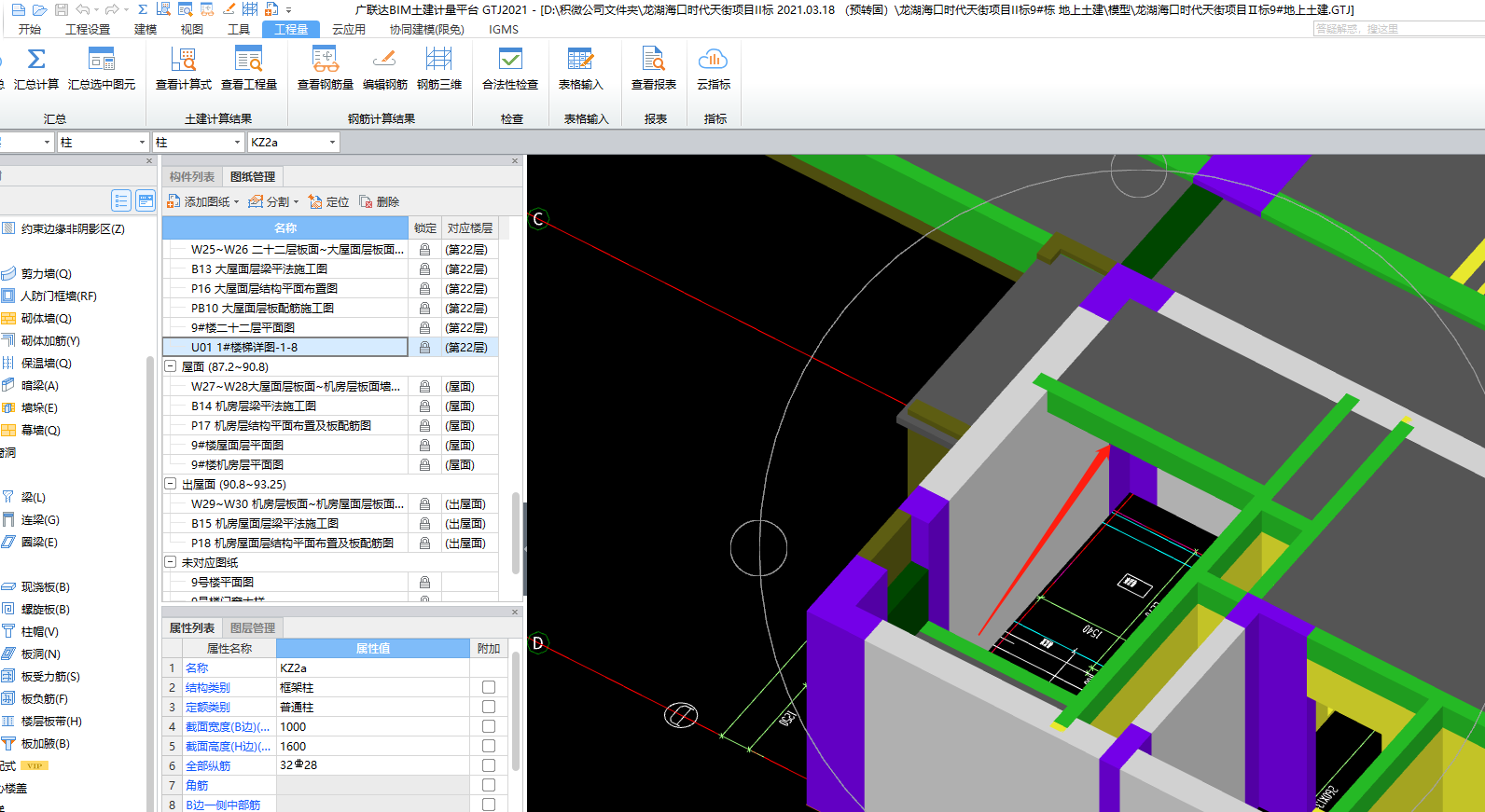Click the 对应楼层 column header
This screenshot has width=1485, height=812.
[x=470, y=228]
